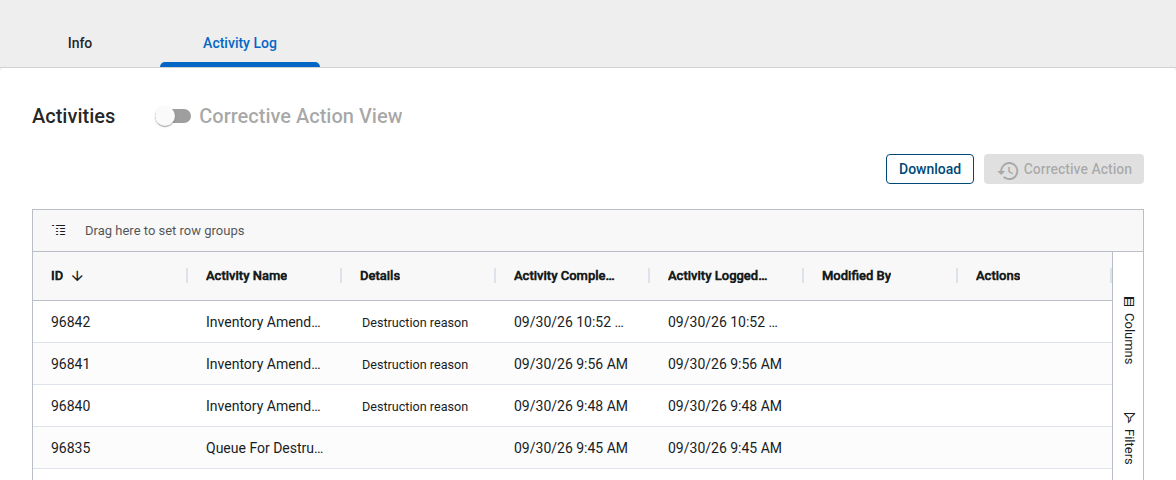The height and width of the screenshot is (480, 1176).
Task: Select the row with ID 96842
Action: [572, 322]
